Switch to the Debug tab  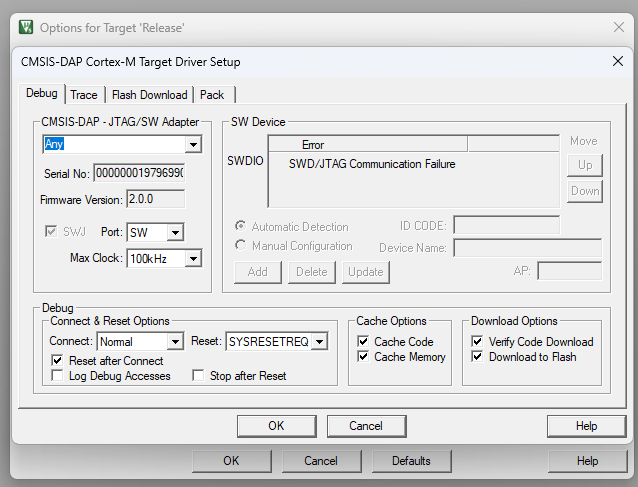(42, 93)
